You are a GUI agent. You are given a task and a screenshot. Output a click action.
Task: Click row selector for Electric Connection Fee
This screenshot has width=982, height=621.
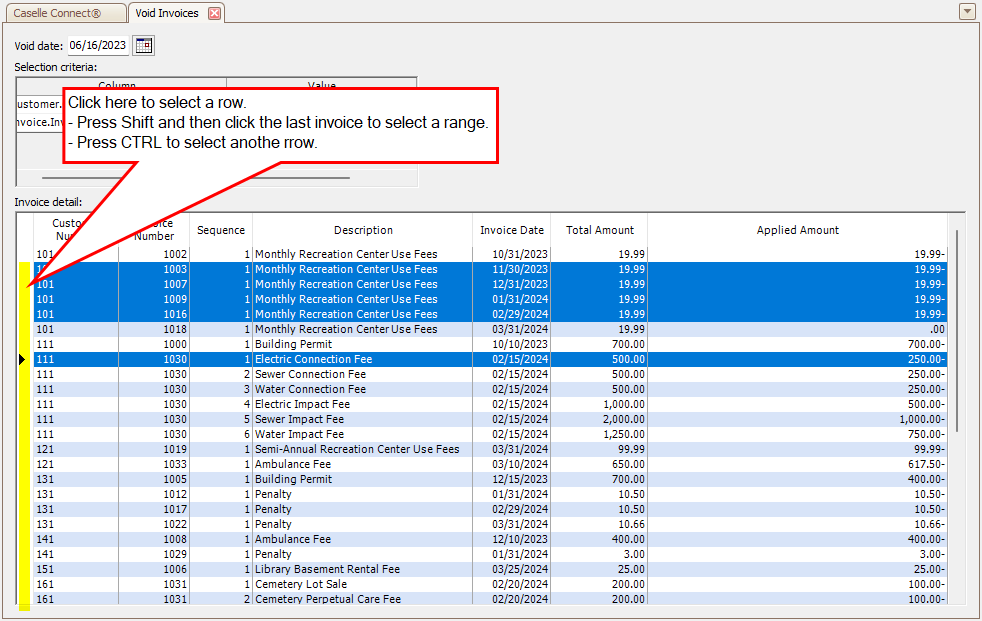point(24,359)
